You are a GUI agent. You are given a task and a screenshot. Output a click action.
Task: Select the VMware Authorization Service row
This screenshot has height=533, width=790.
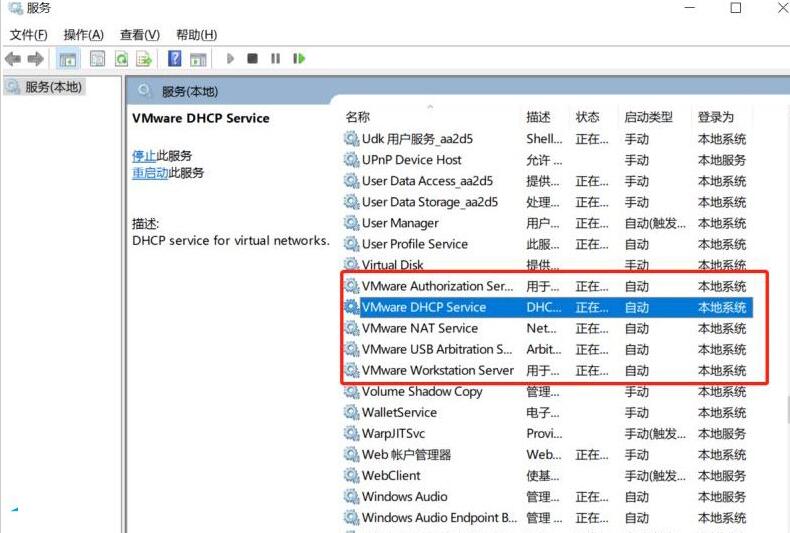click(548, 286)
